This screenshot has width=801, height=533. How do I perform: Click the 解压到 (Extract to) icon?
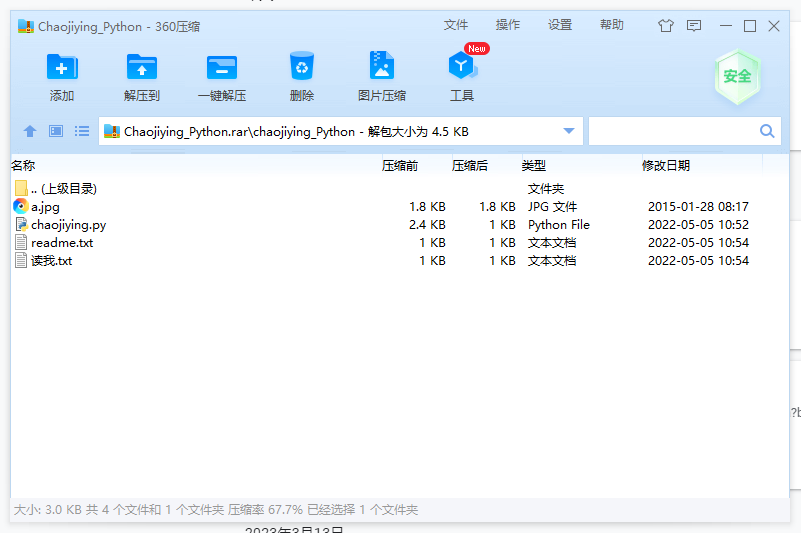[142, 66]
